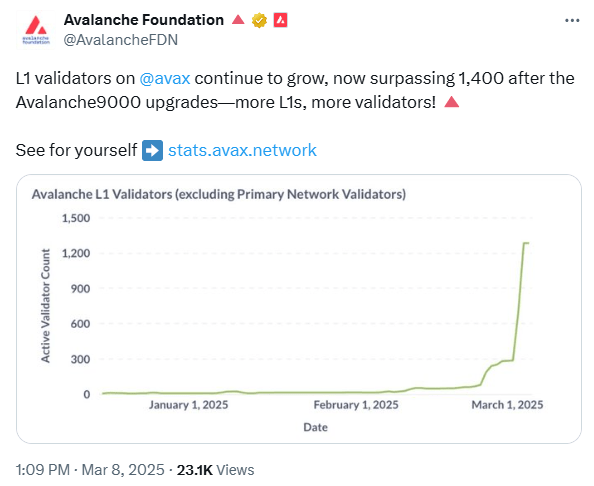Click the Avalanche Foundation display name
Viewport: 594px width, 486px height.
pyautogui.click(x=144, y=20)
